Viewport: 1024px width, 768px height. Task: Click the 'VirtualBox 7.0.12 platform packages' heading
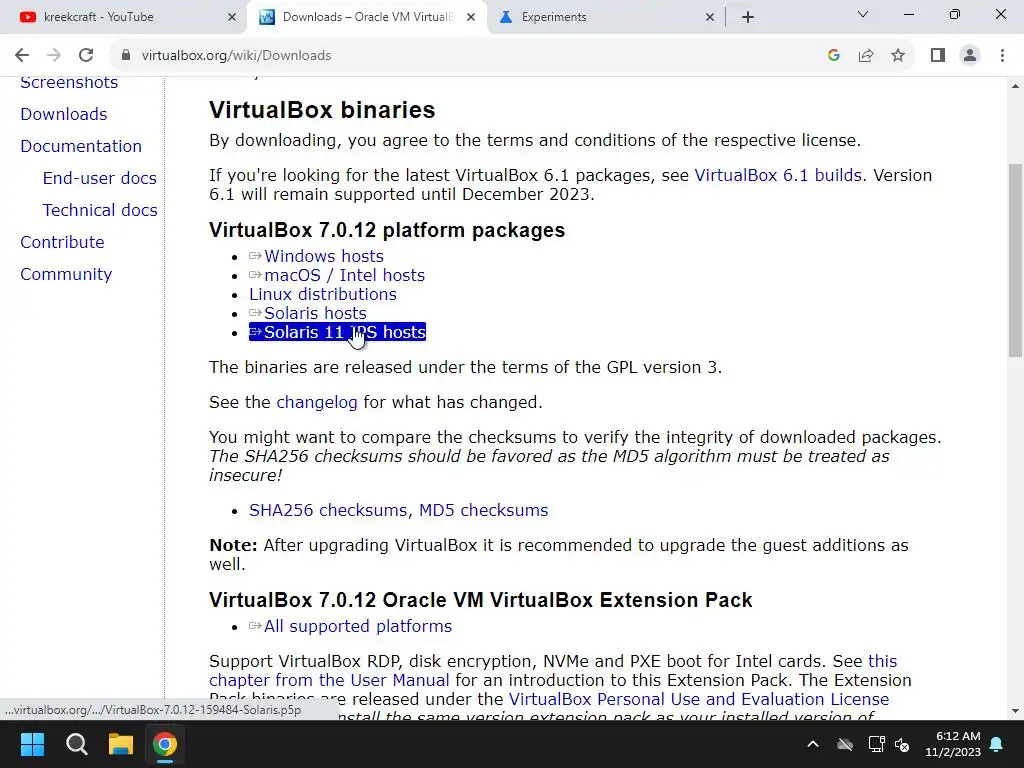pos(387,230)
